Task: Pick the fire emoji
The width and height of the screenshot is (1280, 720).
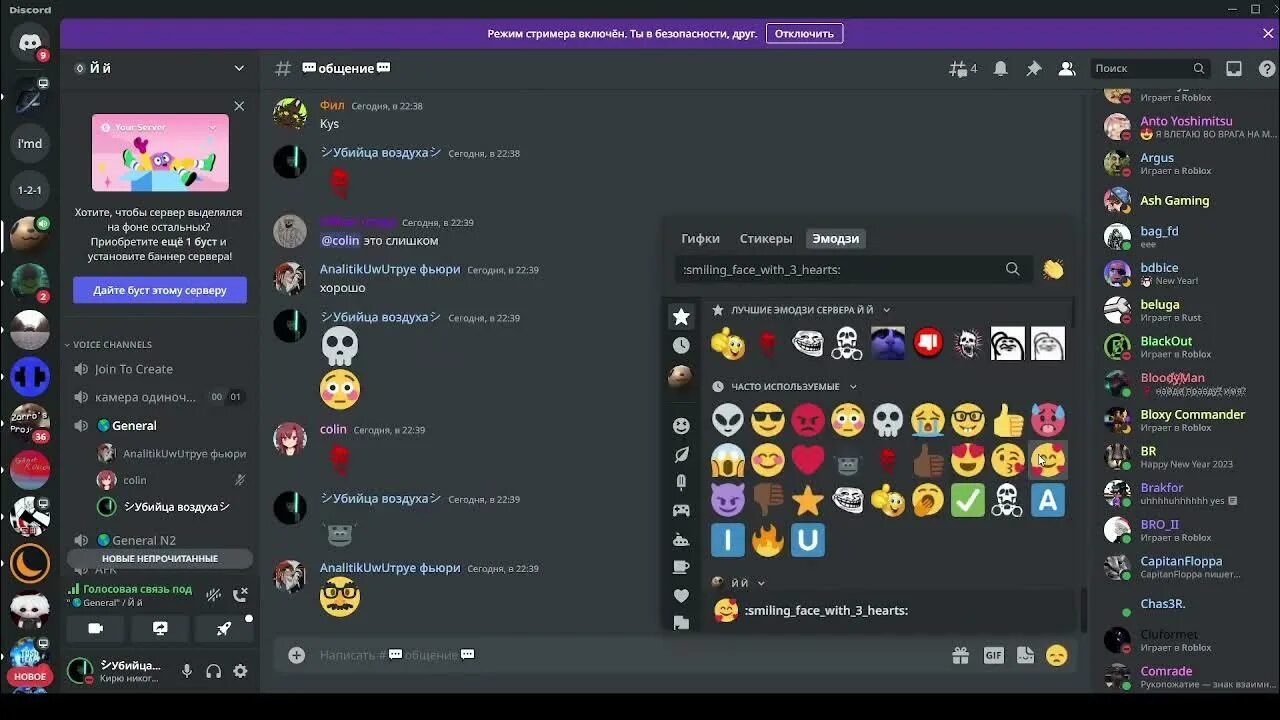Action: tap(768, 540)
